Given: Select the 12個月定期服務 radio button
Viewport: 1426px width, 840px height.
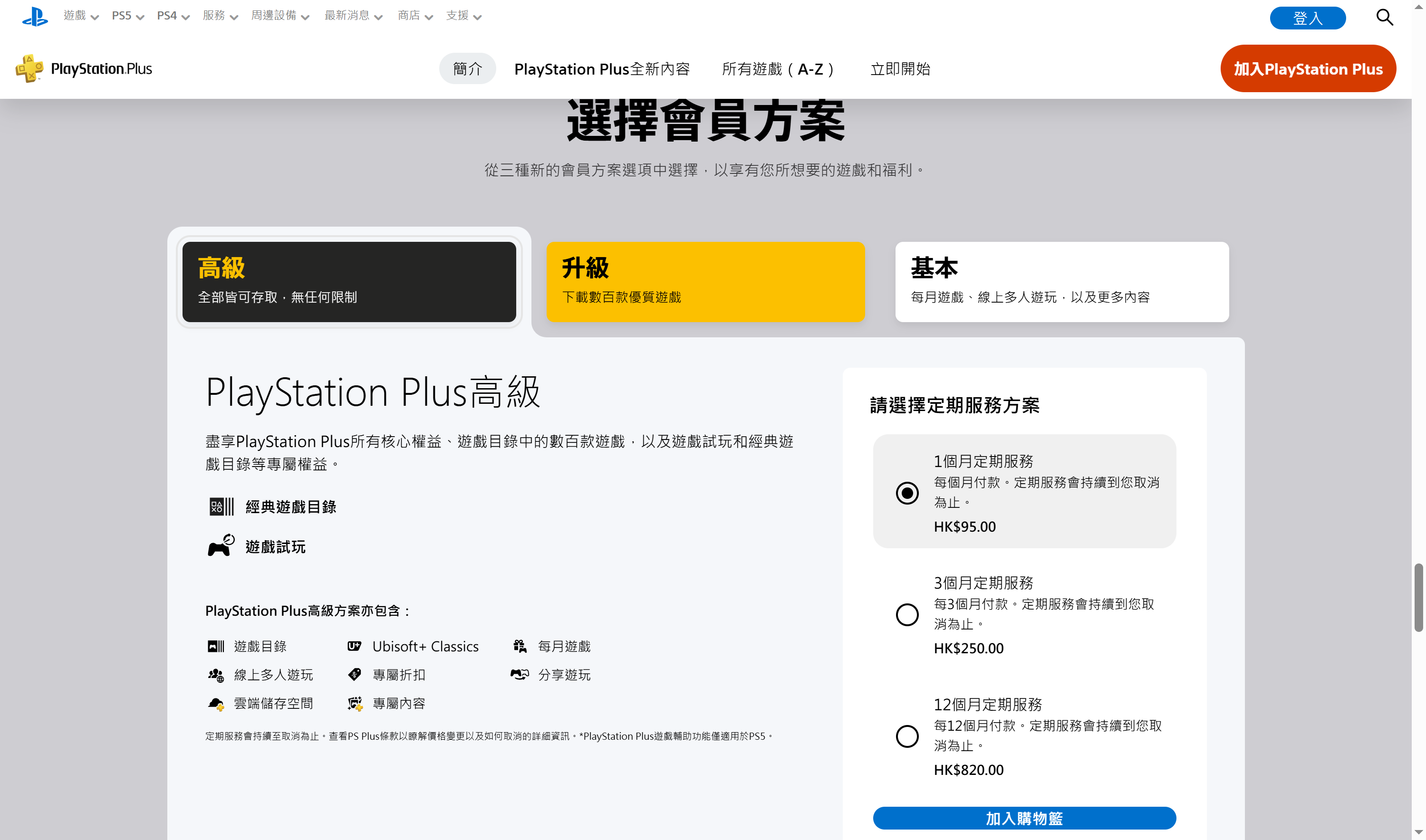Looking at the screenshot, I should (x=906, y=736).
